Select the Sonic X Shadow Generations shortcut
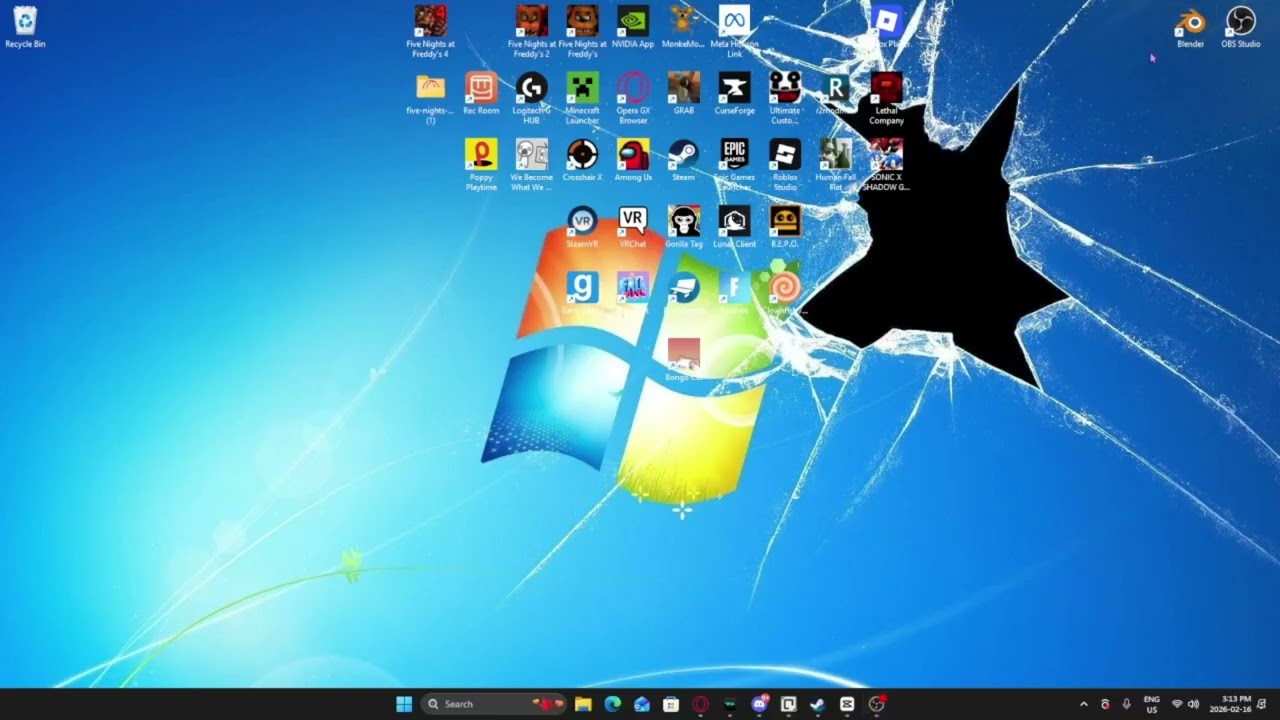 pyautogui.click(x=886, y=165)
